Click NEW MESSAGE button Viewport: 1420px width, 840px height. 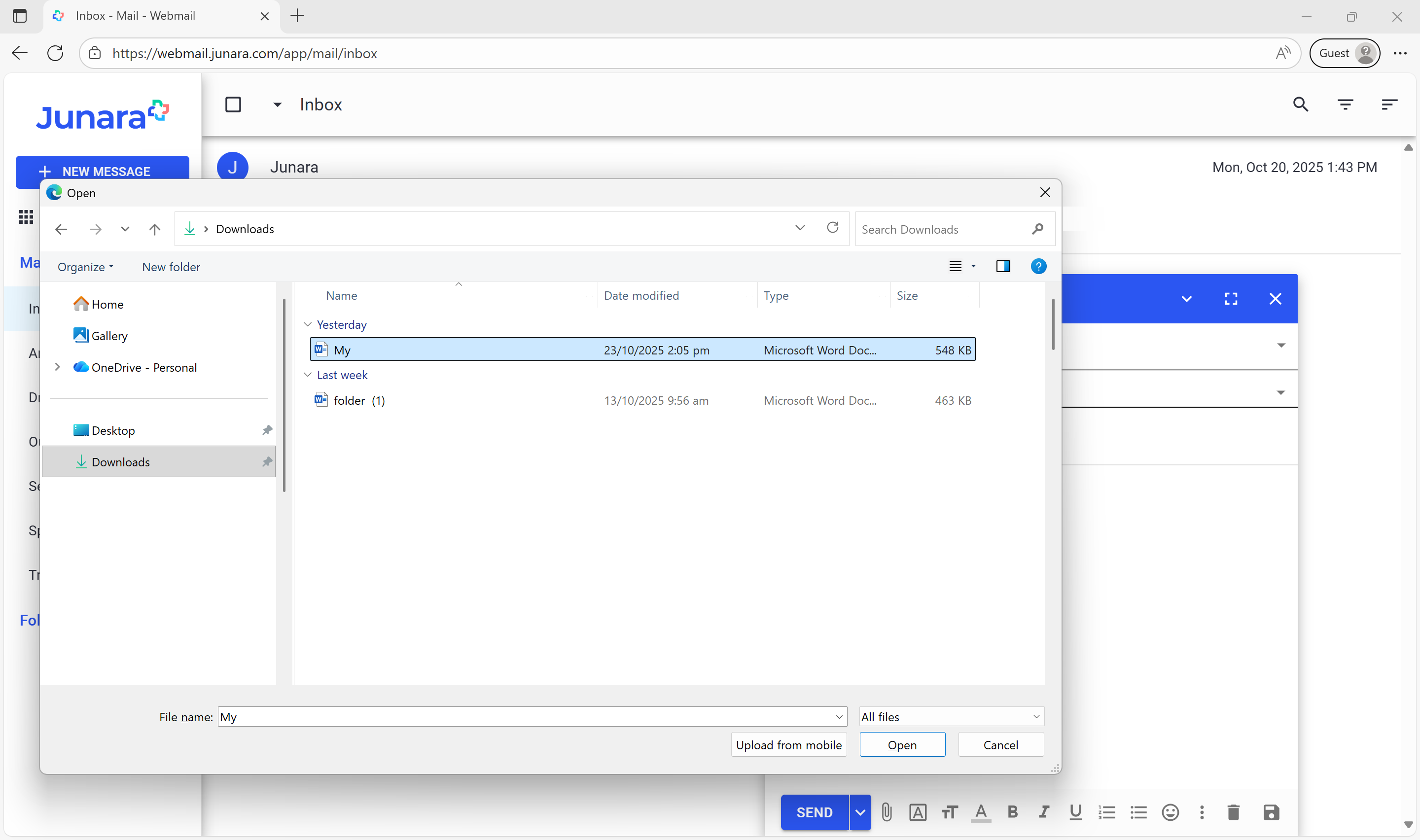coord(103,171)
